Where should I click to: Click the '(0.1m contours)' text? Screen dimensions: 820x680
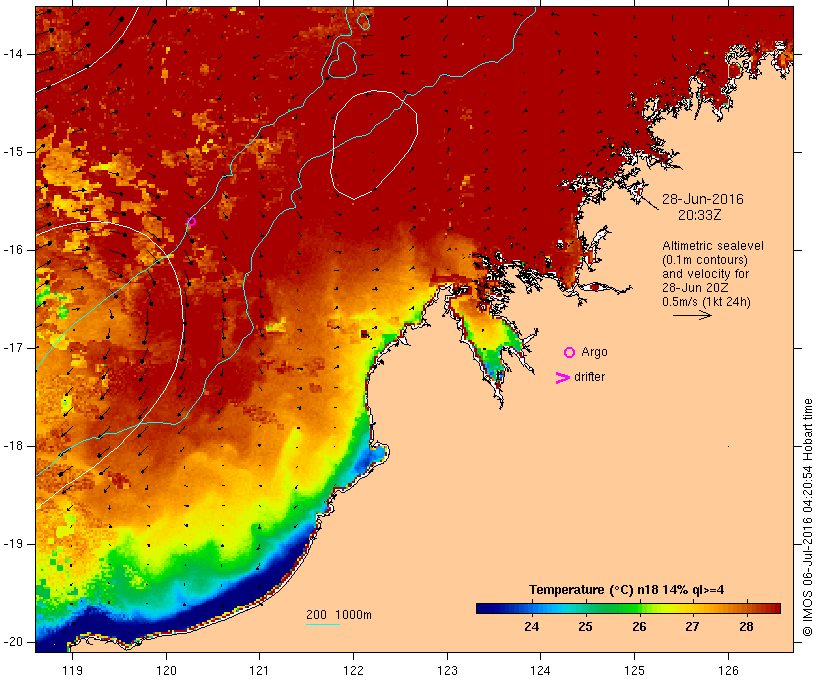click(x=705, y=259)
